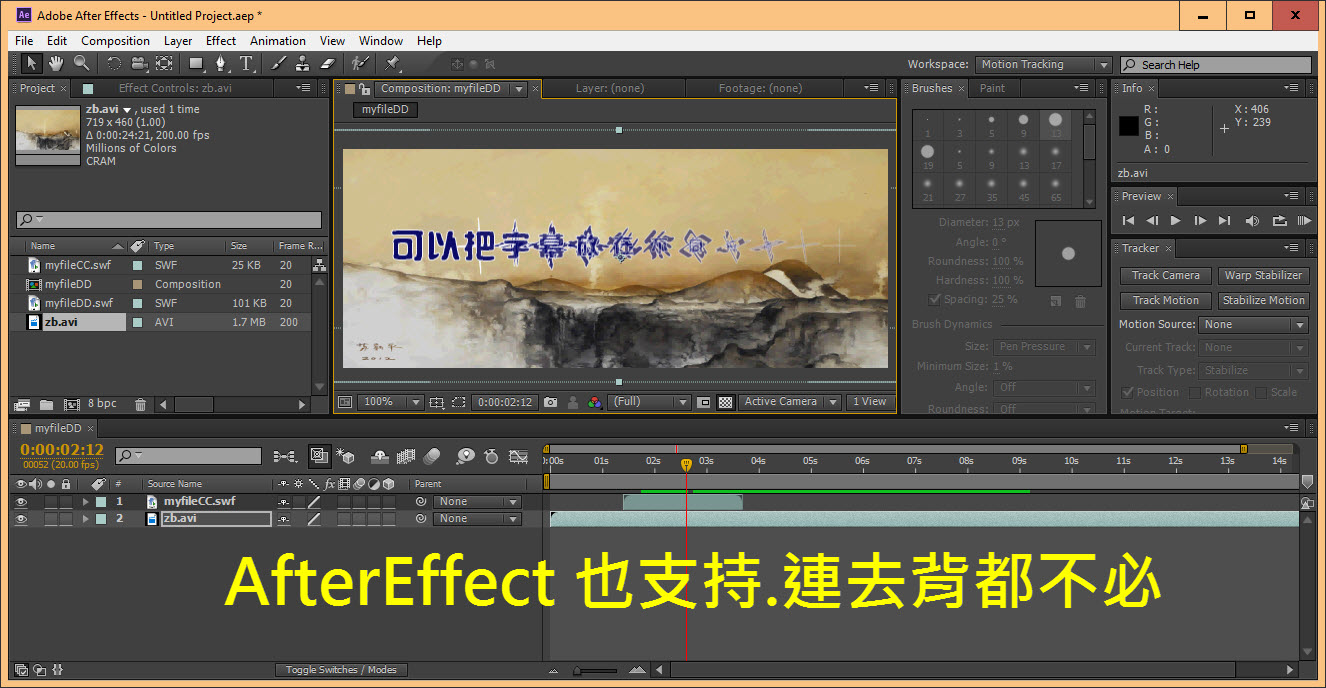Expand the zb.avi layer properties triangle
The image size is (1326, 688).
[86, 519]
